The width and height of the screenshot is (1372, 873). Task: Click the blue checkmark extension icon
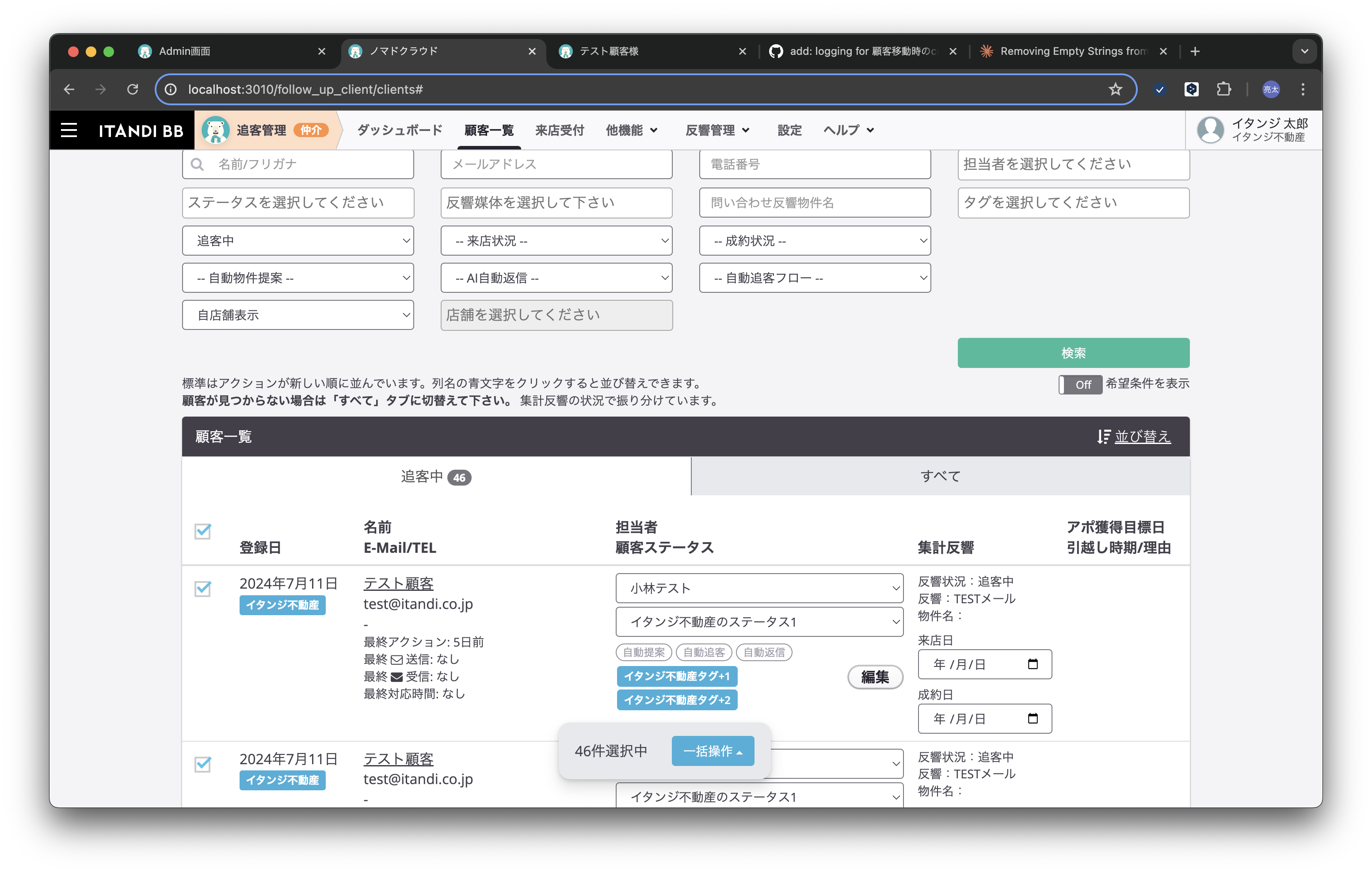1159,89
